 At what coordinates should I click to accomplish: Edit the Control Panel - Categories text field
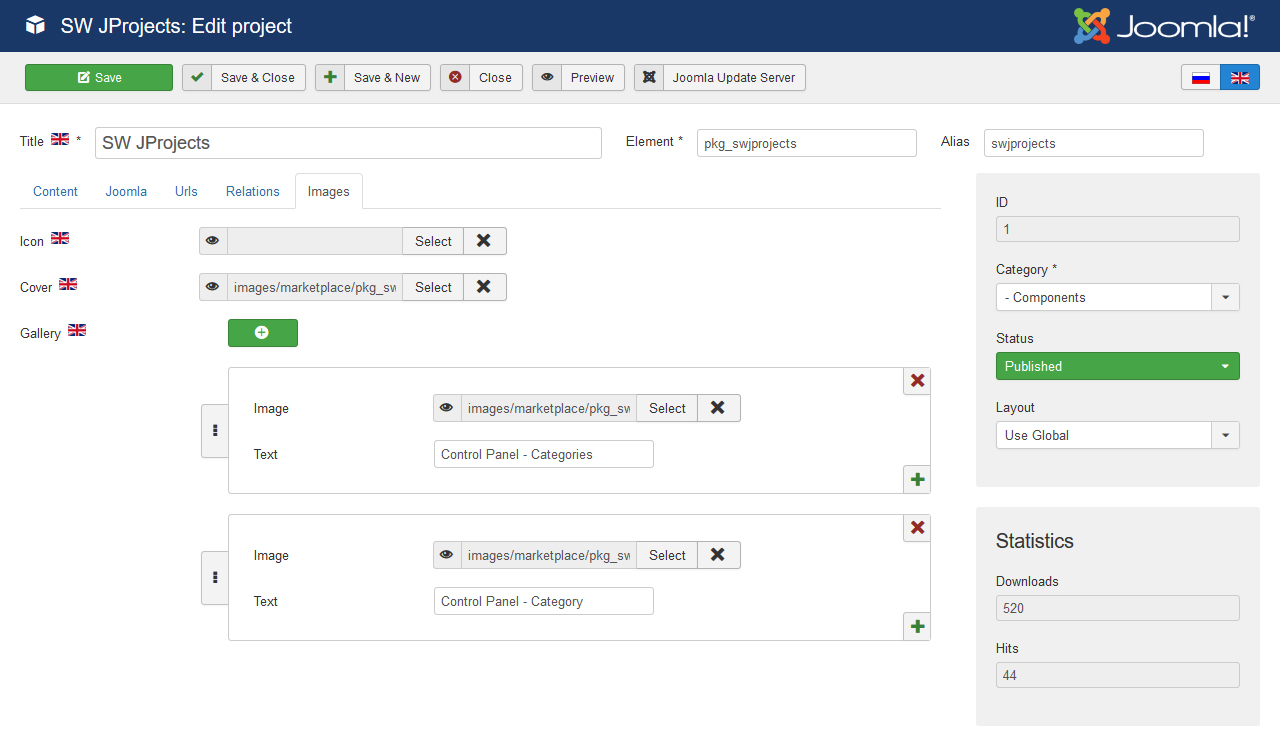(544, 454)
